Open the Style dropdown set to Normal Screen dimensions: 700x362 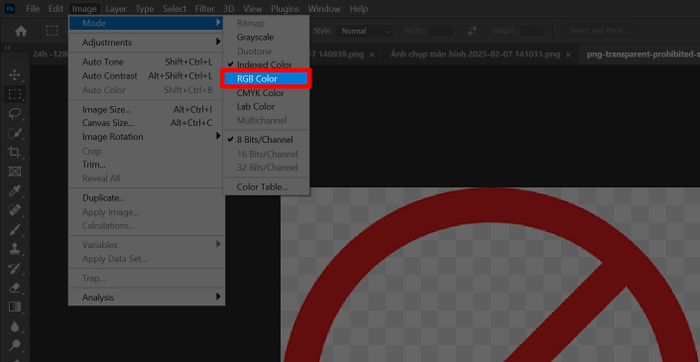[365, 31]
